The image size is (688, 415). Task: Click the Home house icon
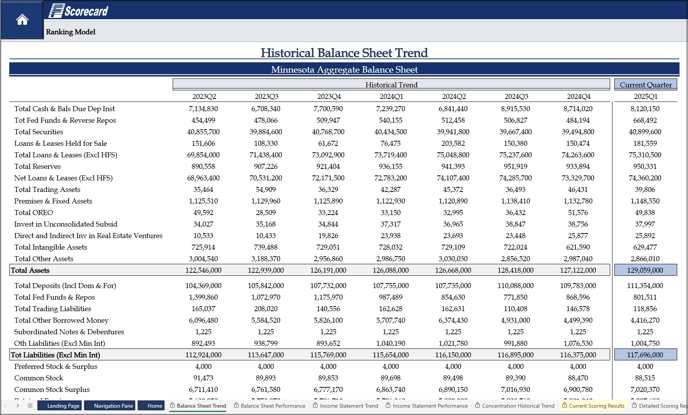[x=22, y=20]
